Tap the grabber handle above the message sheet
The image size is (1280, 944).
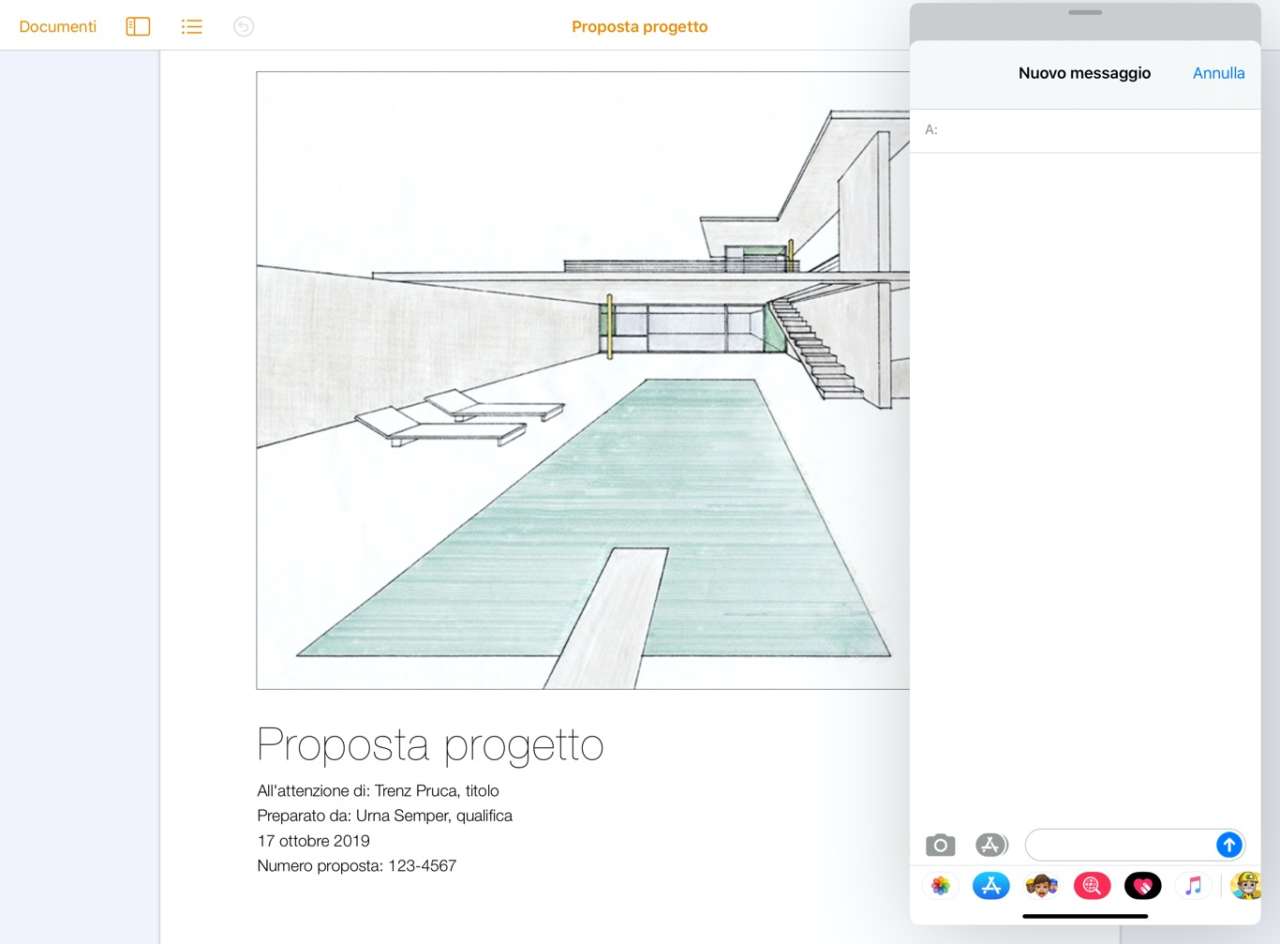pyautogui.click(x=1085, y=12)
